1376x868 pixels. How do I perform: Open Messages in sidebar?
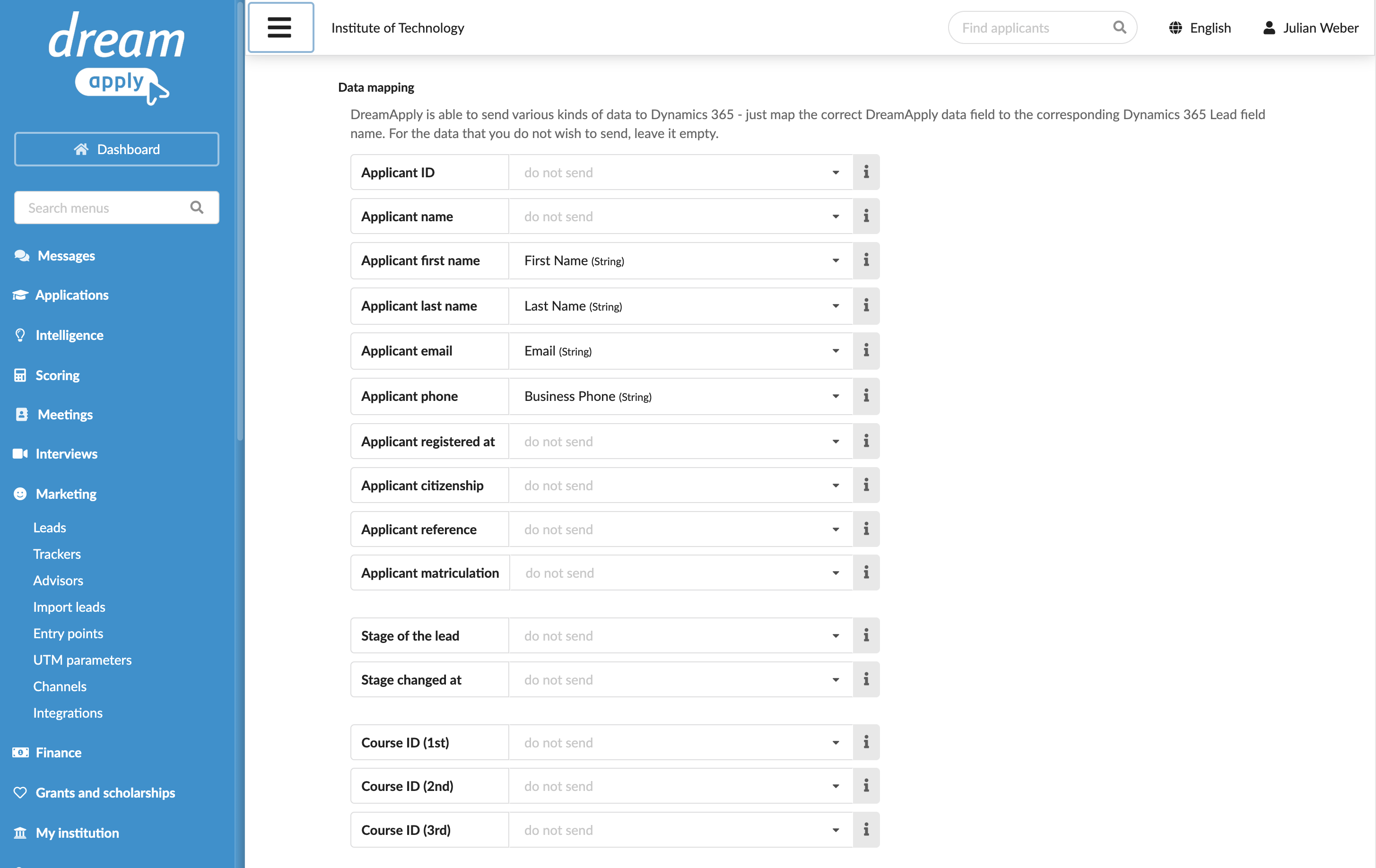coord(55,255)
